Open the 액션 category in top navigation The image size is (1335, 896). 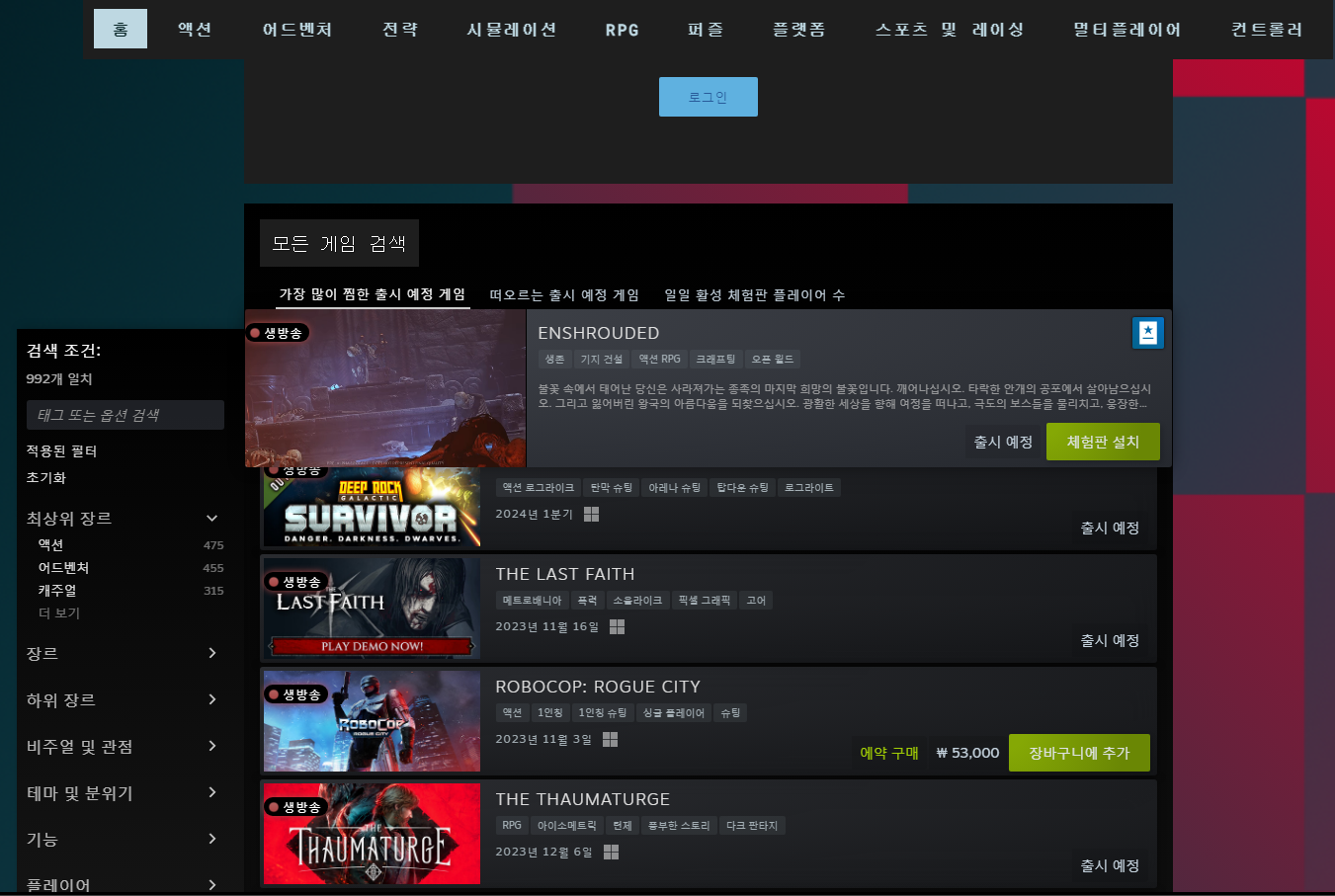point(195,29)
